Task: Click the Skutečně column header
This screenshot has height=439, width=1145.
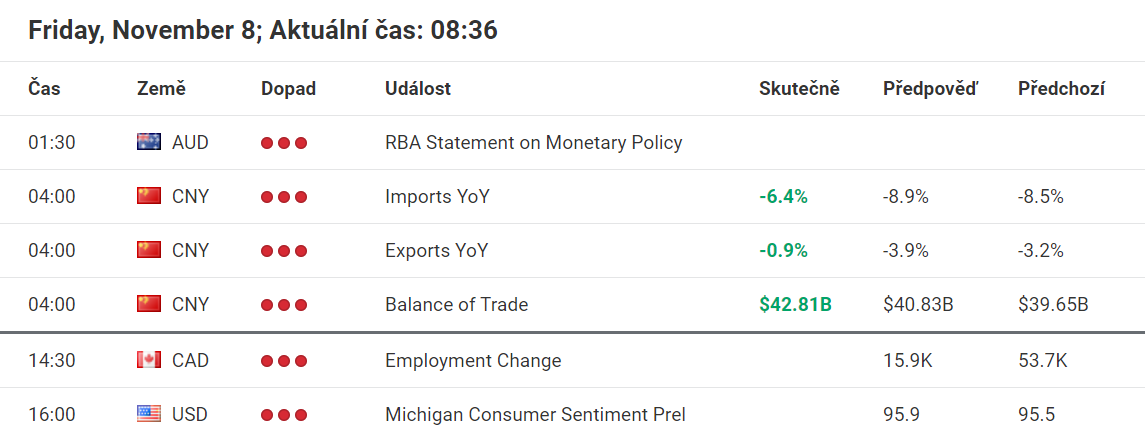Action: pyautogui.click(x=799, y=88)
